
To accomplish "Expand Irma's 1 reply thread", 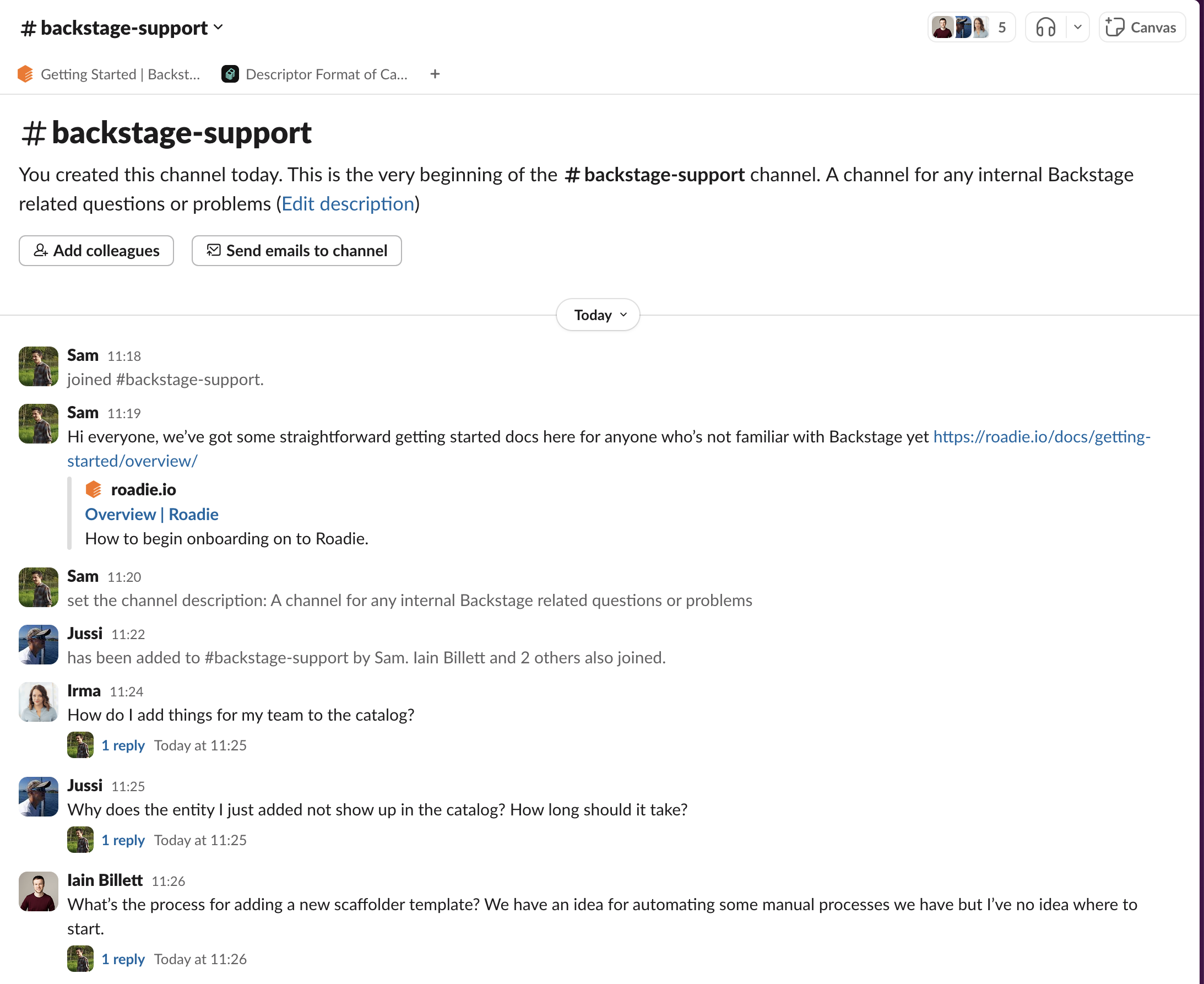I will (122, 744).
